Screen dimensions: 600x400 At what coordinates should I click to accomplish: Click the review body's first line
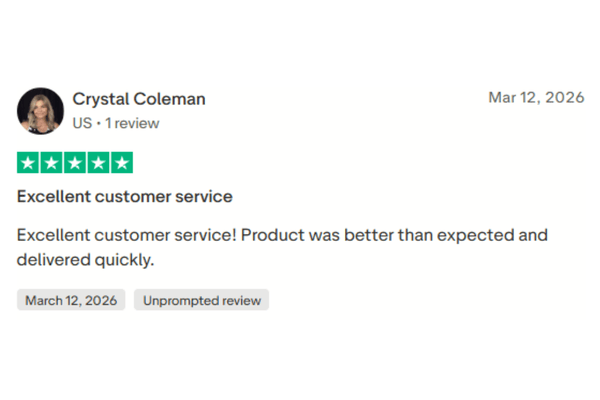coord(282,236)
